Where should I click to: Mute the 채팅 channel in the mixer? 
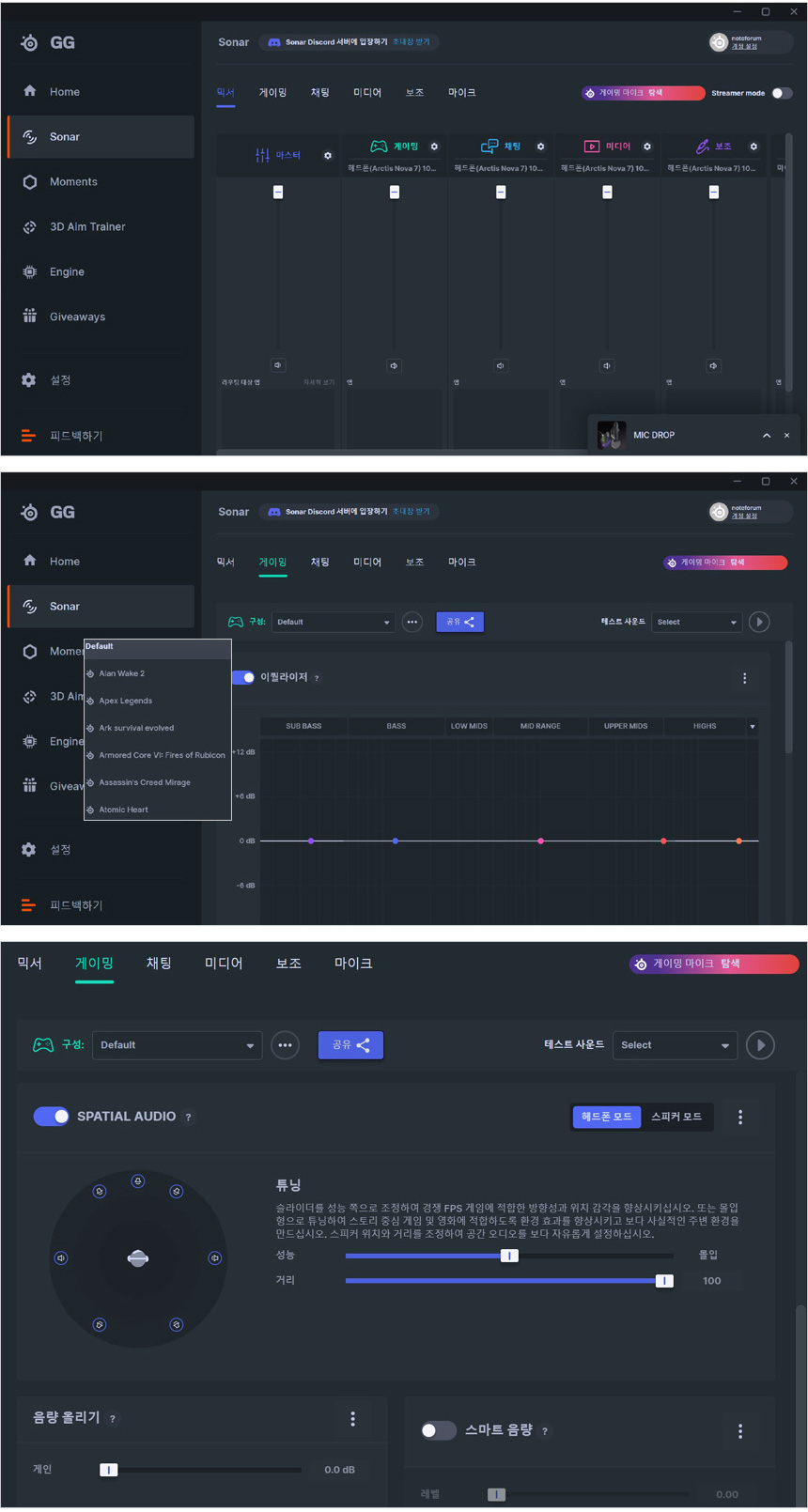[x=501, y=365]
